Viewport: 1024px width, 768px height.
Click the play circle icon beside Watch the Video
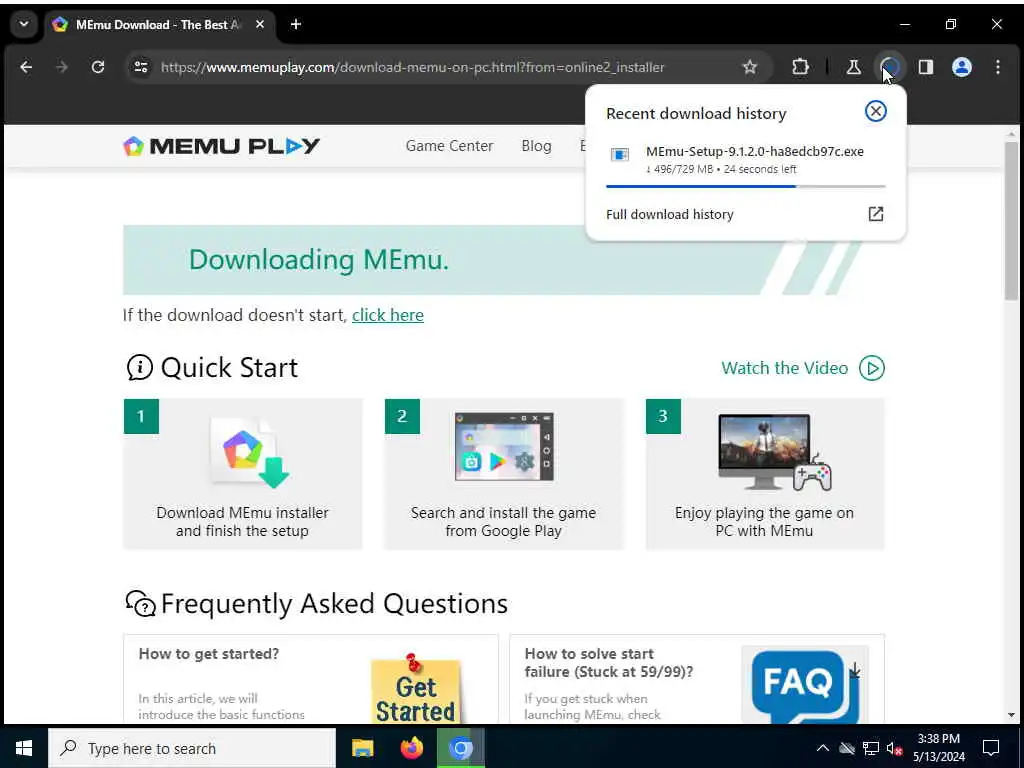(871, 368)
